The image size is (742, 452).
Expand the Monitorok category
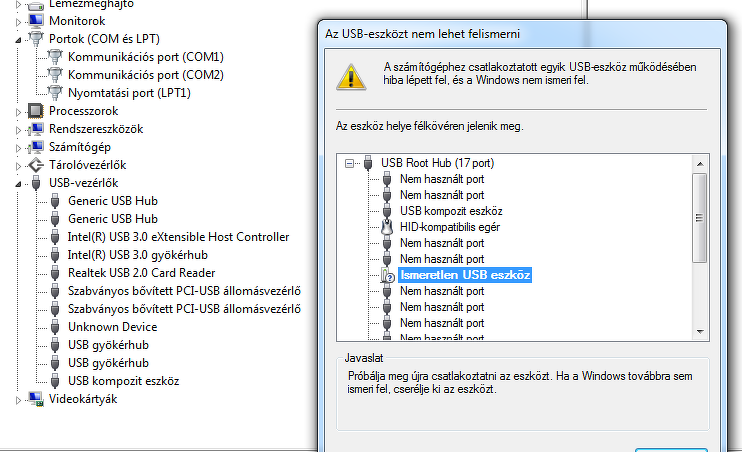(21, 21)
